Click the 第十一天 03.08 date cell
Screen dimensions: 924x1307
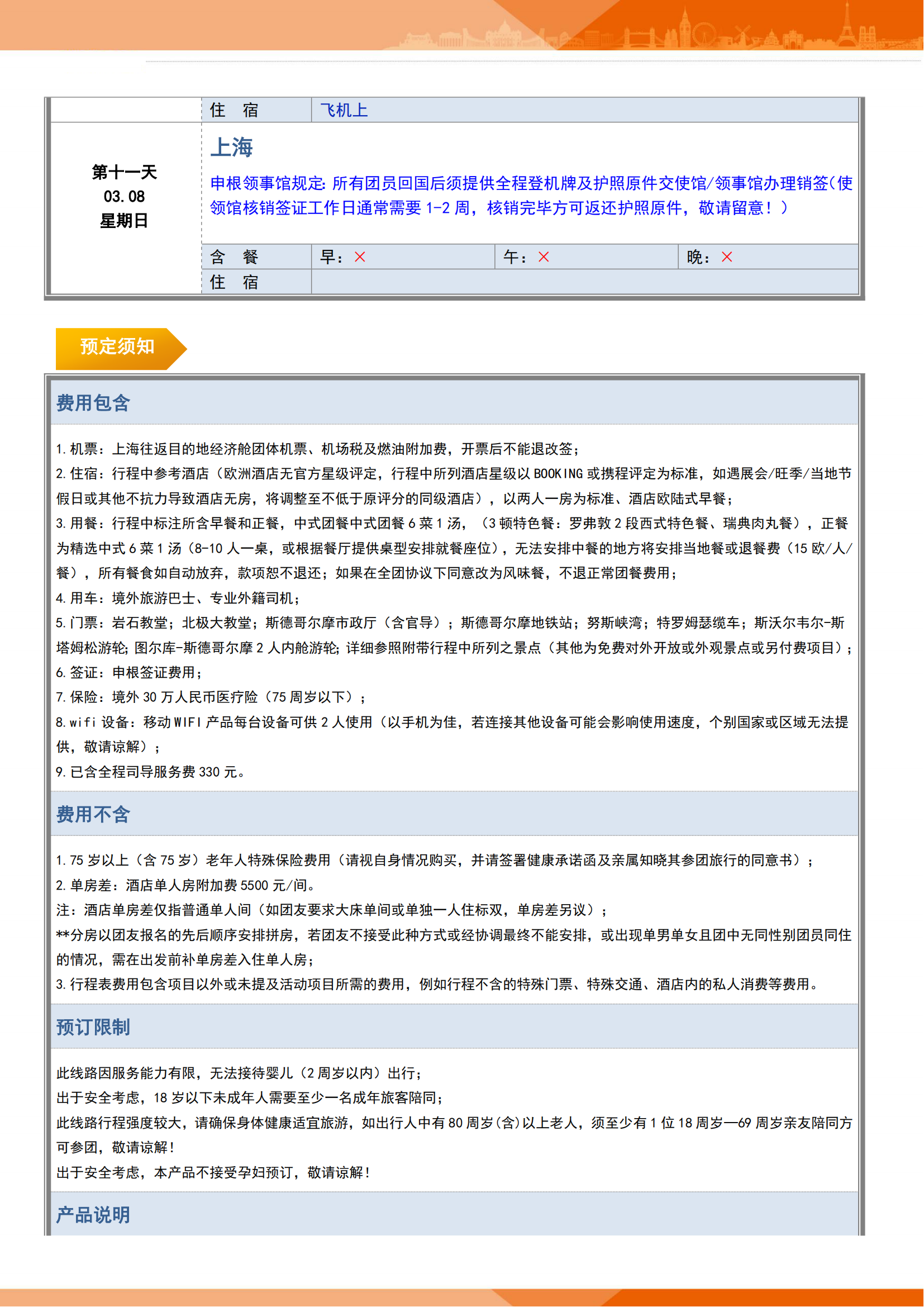pos(125,196)
